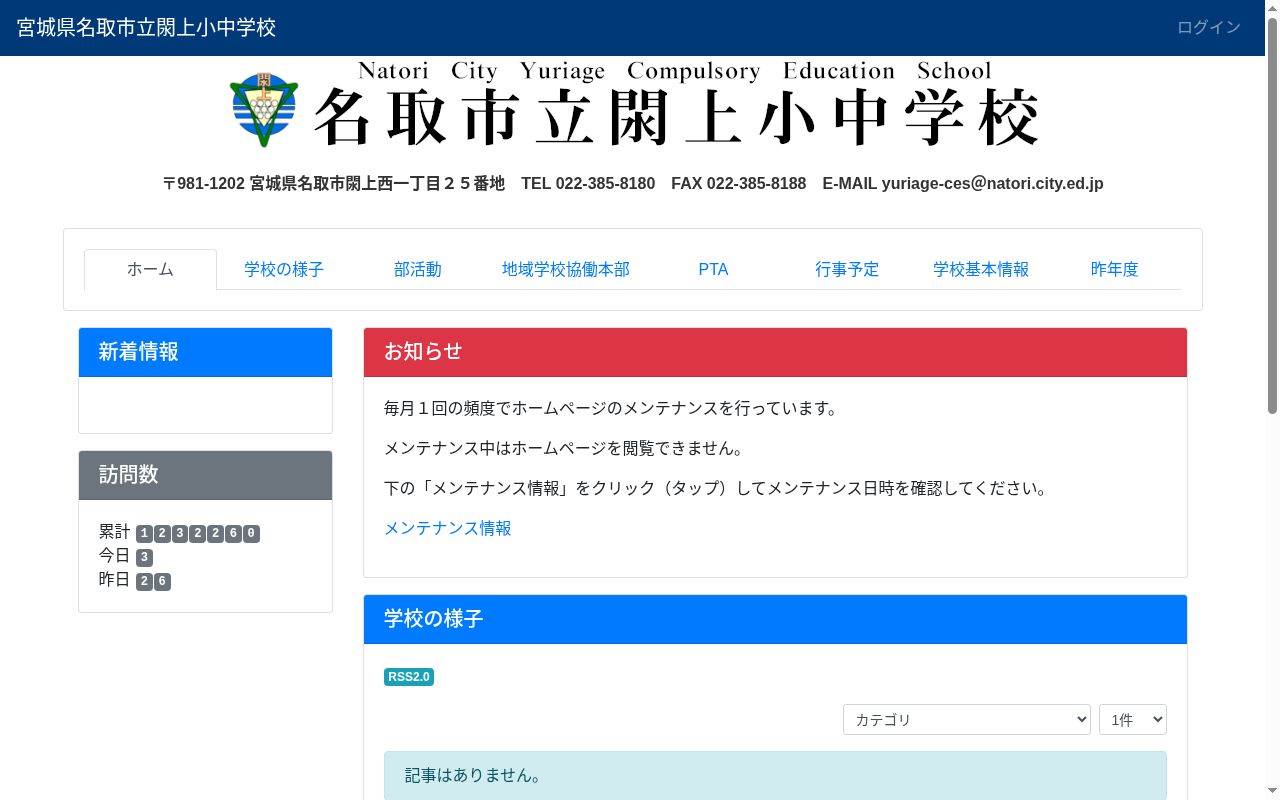Viewport: 1280px width, 800px height.
Task: Click the 宮城県名取市立閖上小中学校 site title
Action: (146, 28)
